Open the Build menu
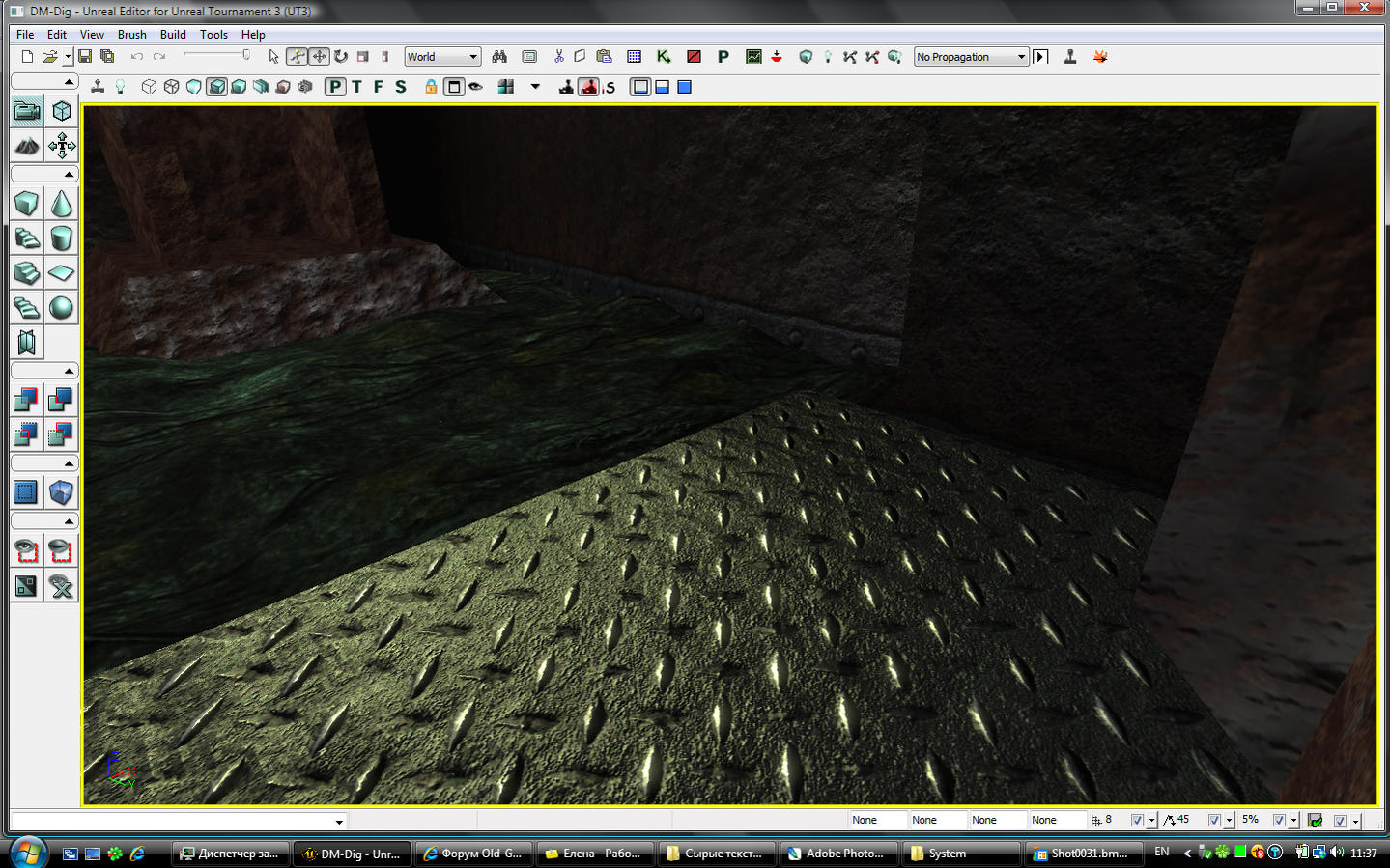Viewport: 1390px width, 868px height. pyautogui.click(x=173, y=34)
